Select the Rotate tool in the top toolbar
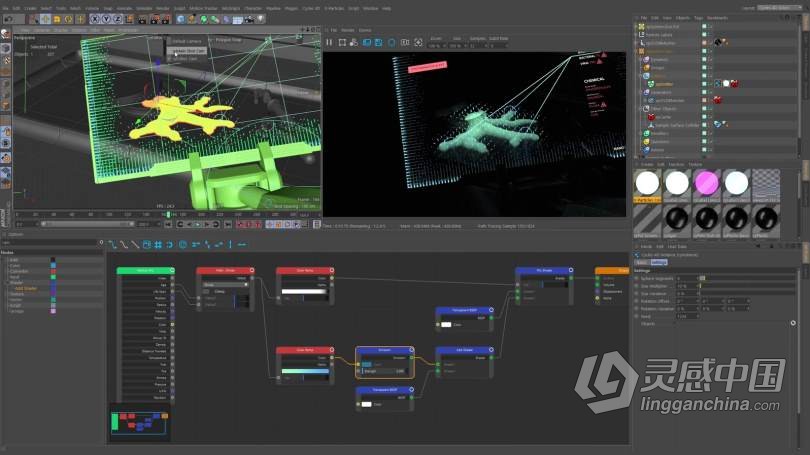The height and width of the screenshot is (455, 810). [68, 19]
